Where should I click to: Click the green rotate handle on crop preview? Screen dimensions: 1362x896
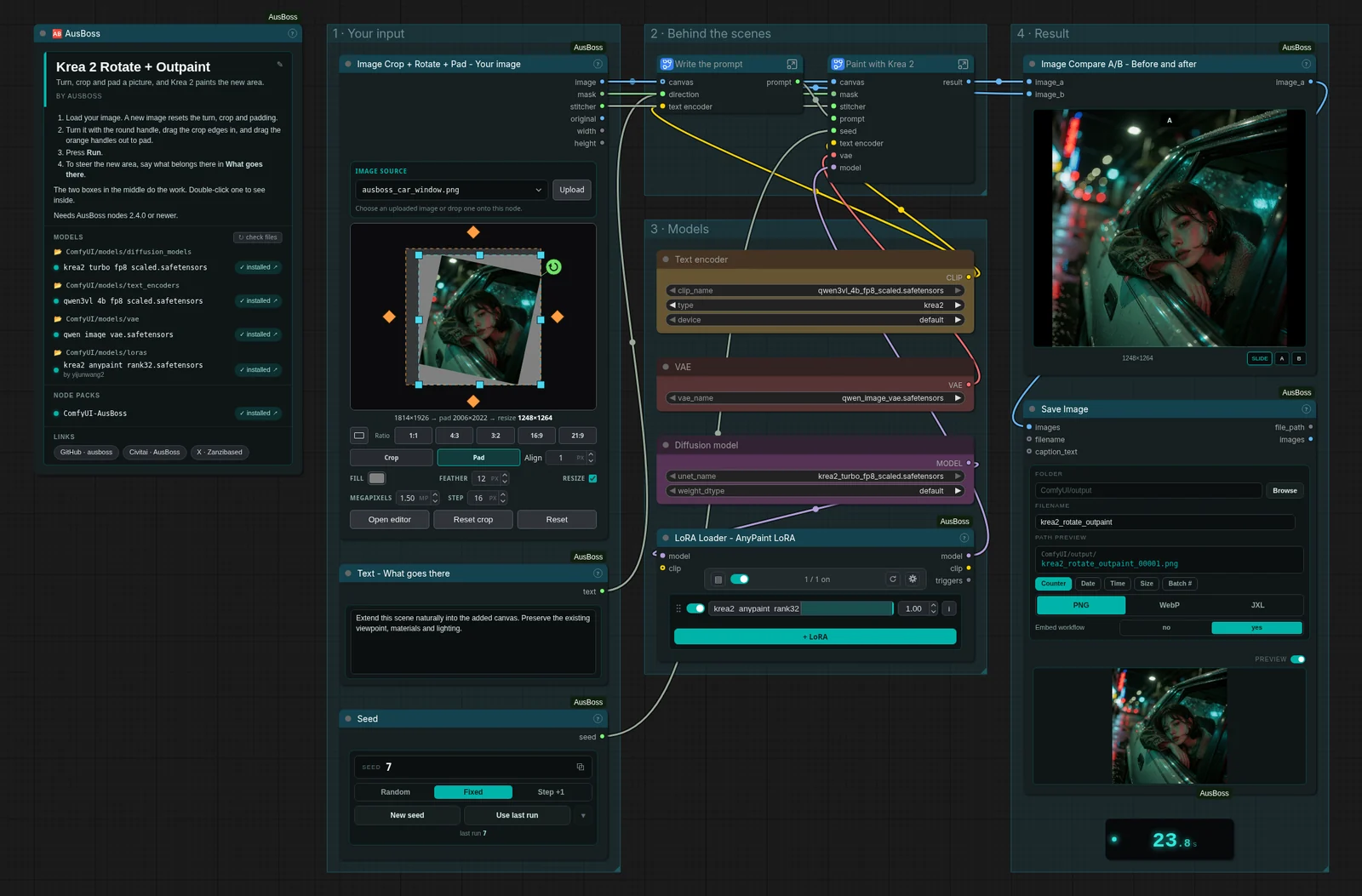pyautogui.click(x=553, y=267)
